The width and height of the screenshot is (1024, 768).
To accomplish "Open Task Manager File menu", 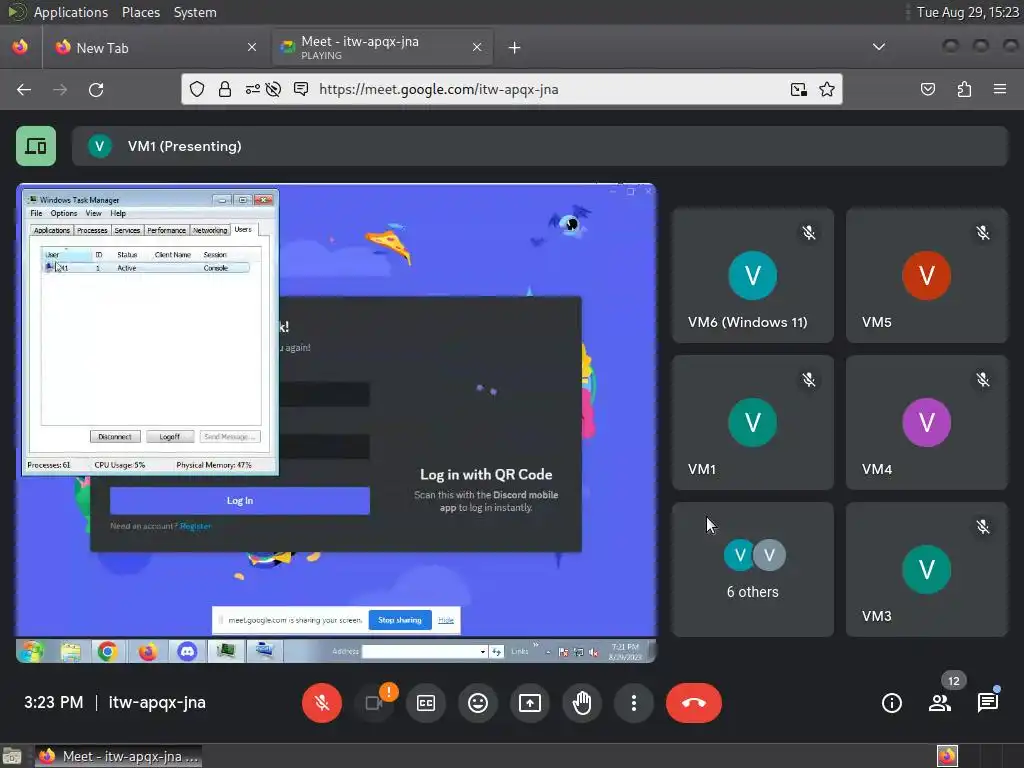I will (36, 214).
